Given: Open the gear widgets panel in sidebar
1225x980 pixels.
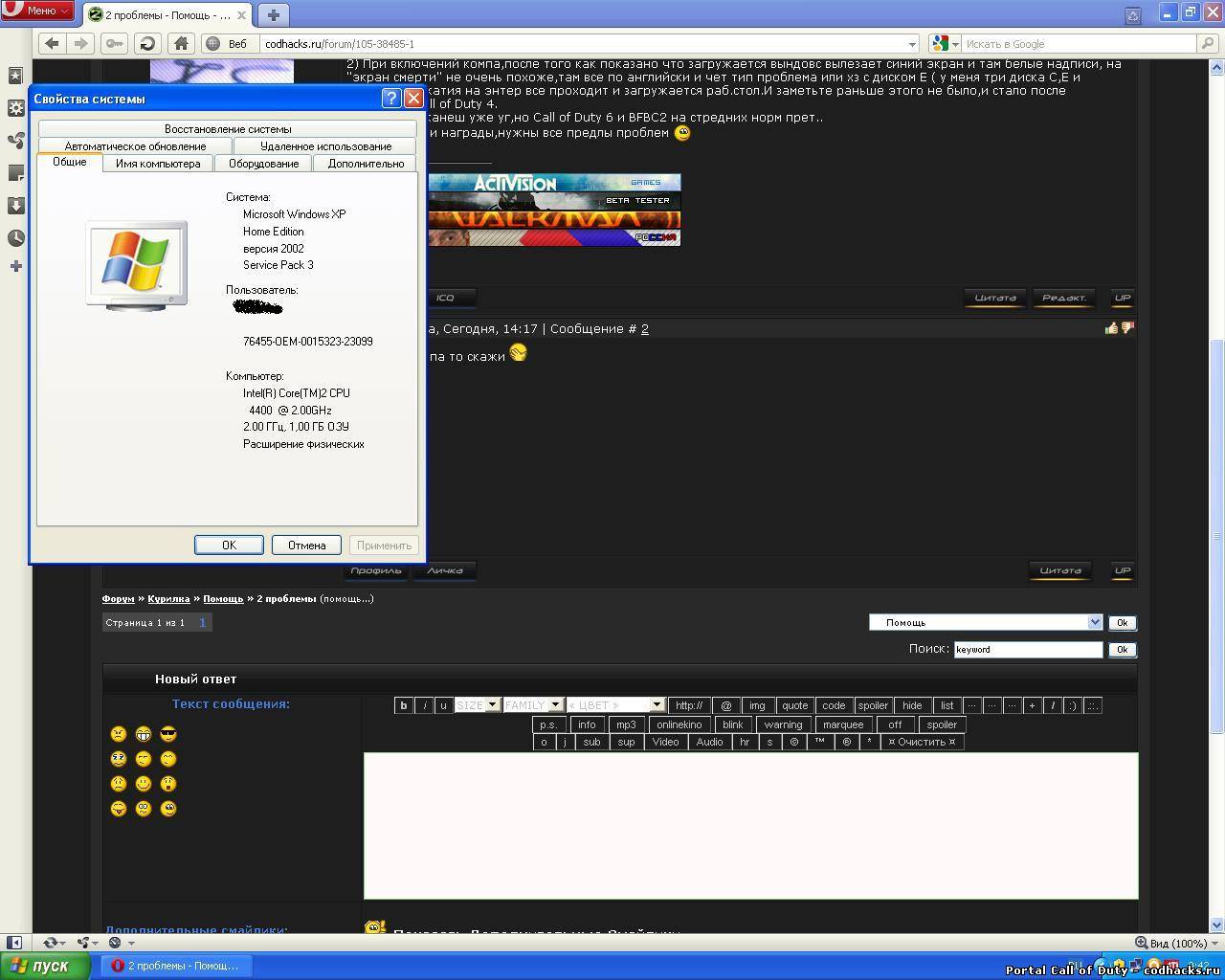Looking at the screenshot, I should pyautogui.click(x=15, y=108).
